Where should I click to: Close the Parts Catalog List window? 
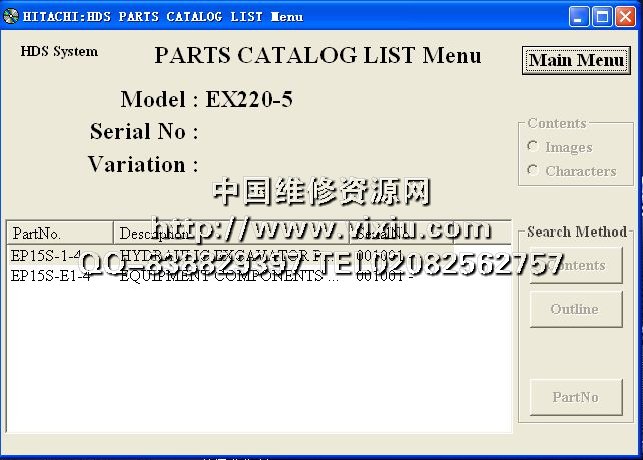(626, 16)
